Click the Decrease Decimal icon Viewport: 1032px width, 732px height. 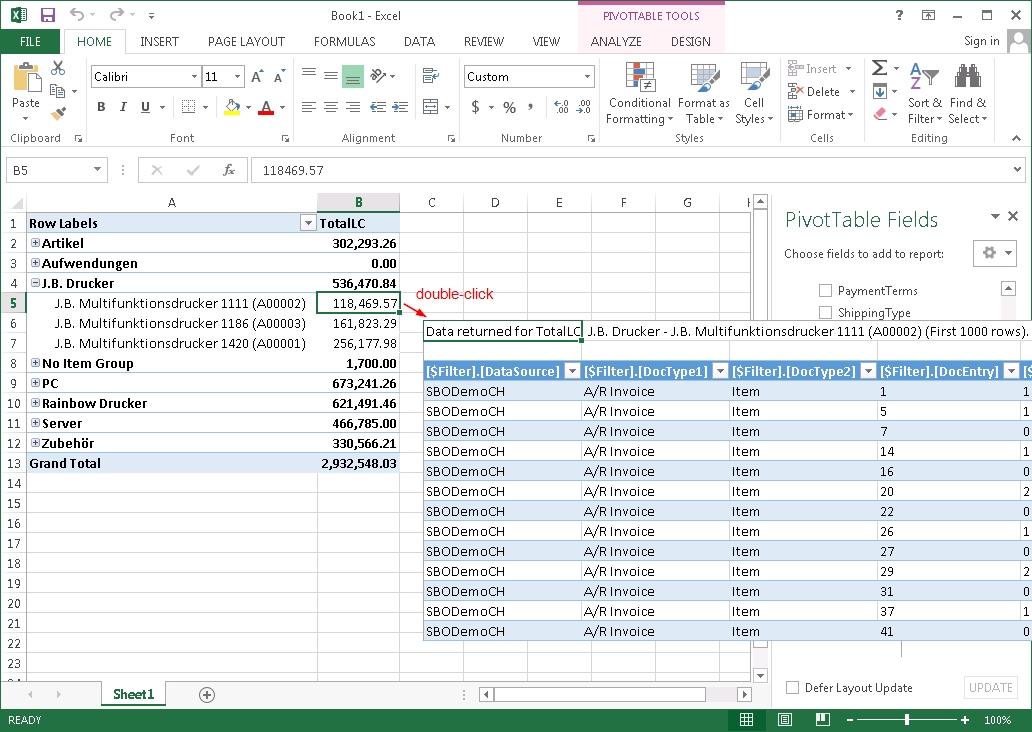pos(584,107)
